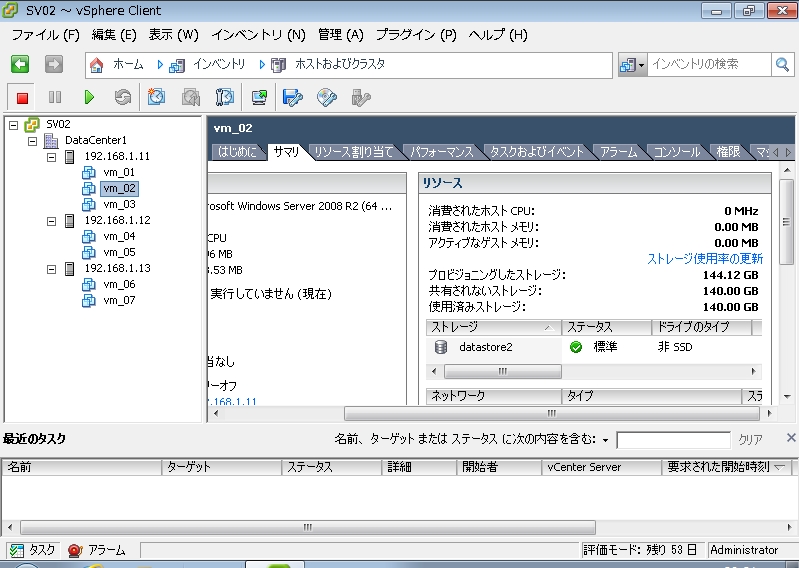The image size is (799, 568).
Task: Click the Revert to Snapshot icon
Action: (191, 97)
